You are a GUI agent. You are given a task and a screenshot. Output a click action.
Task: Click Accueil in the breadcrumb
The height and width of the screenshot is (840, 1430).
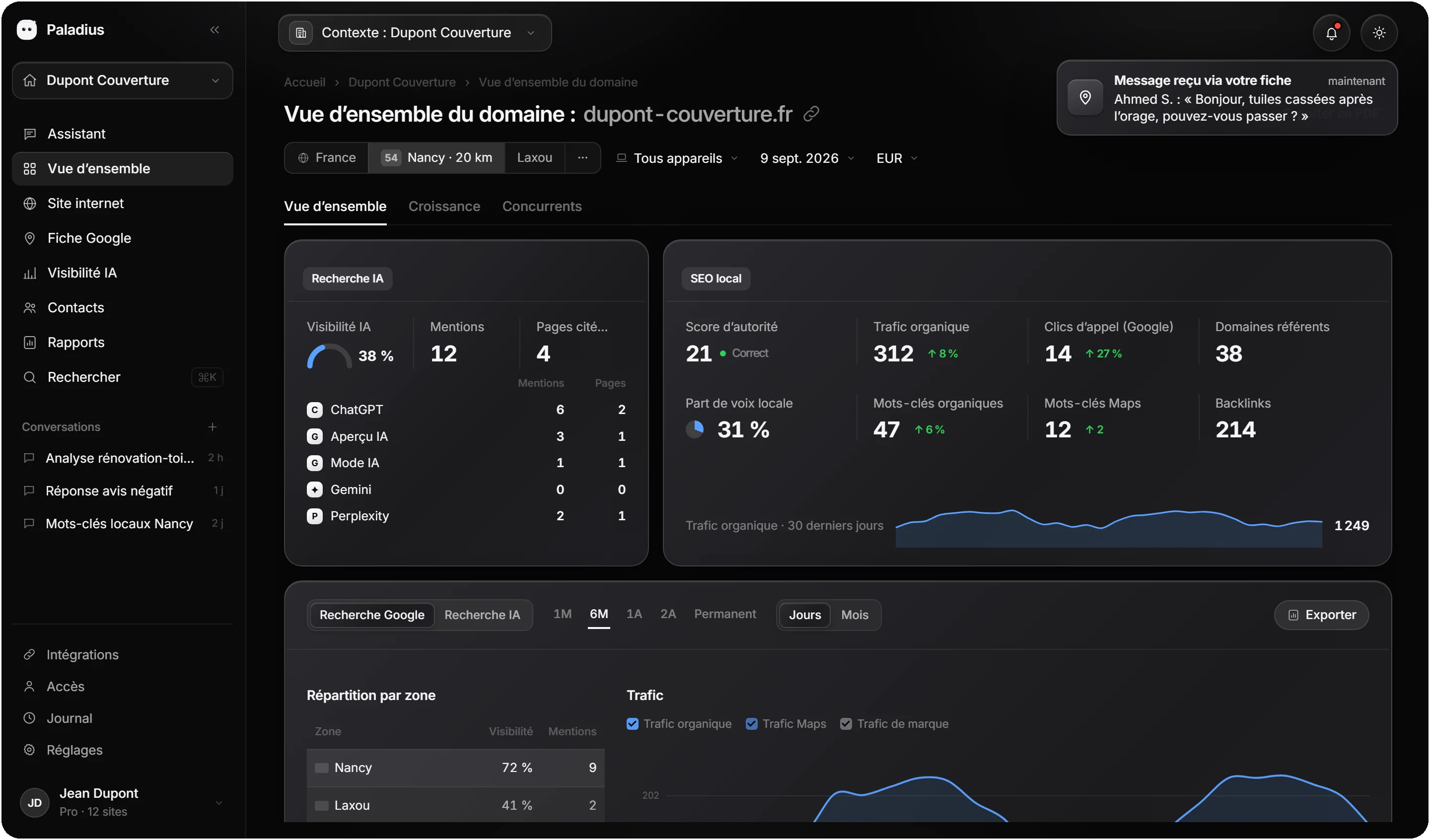tap(305, 82)
